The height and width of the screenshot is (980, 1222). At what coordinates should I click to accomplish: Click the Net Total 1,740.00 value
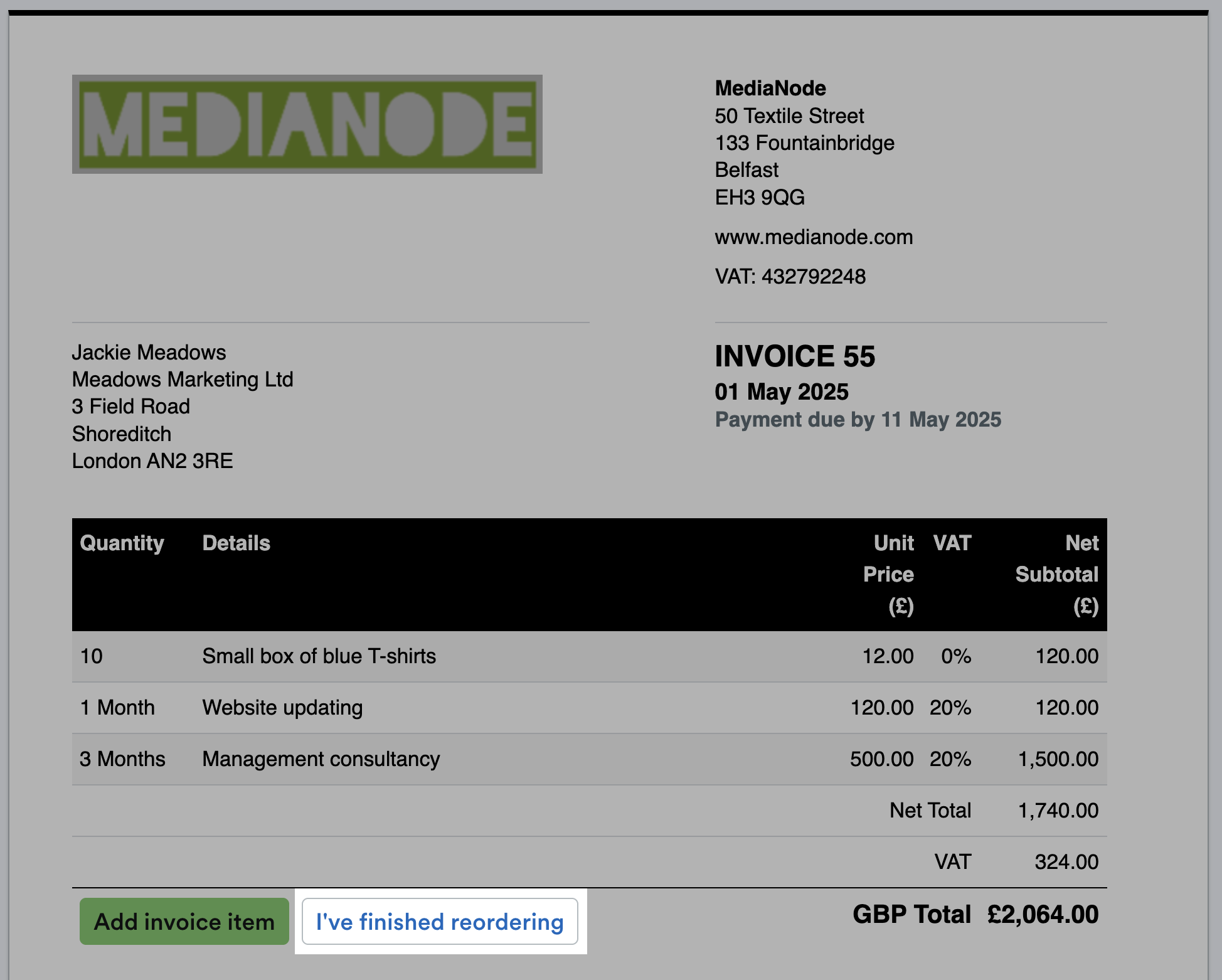1058,811
